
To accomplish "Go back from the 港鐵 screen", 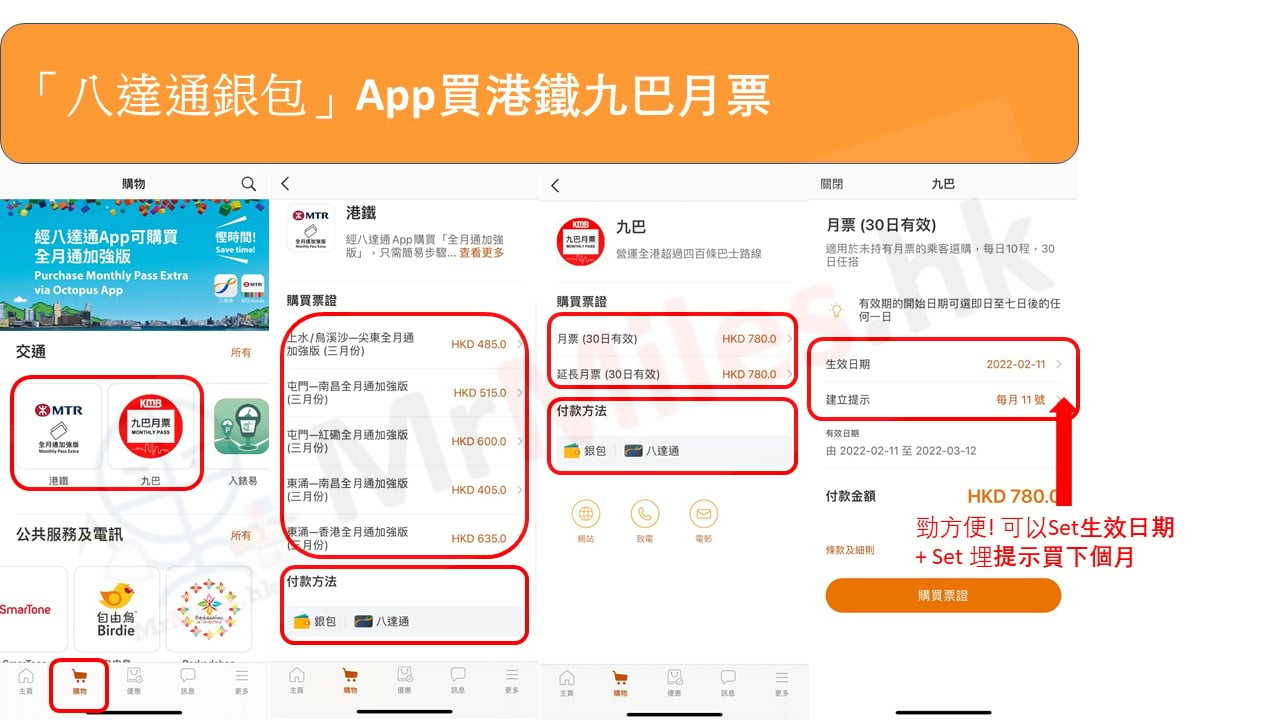I will [285, 184].
